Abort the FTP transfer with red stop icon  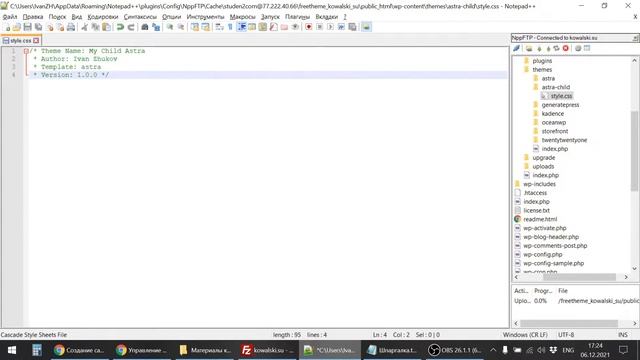point(566,48)
